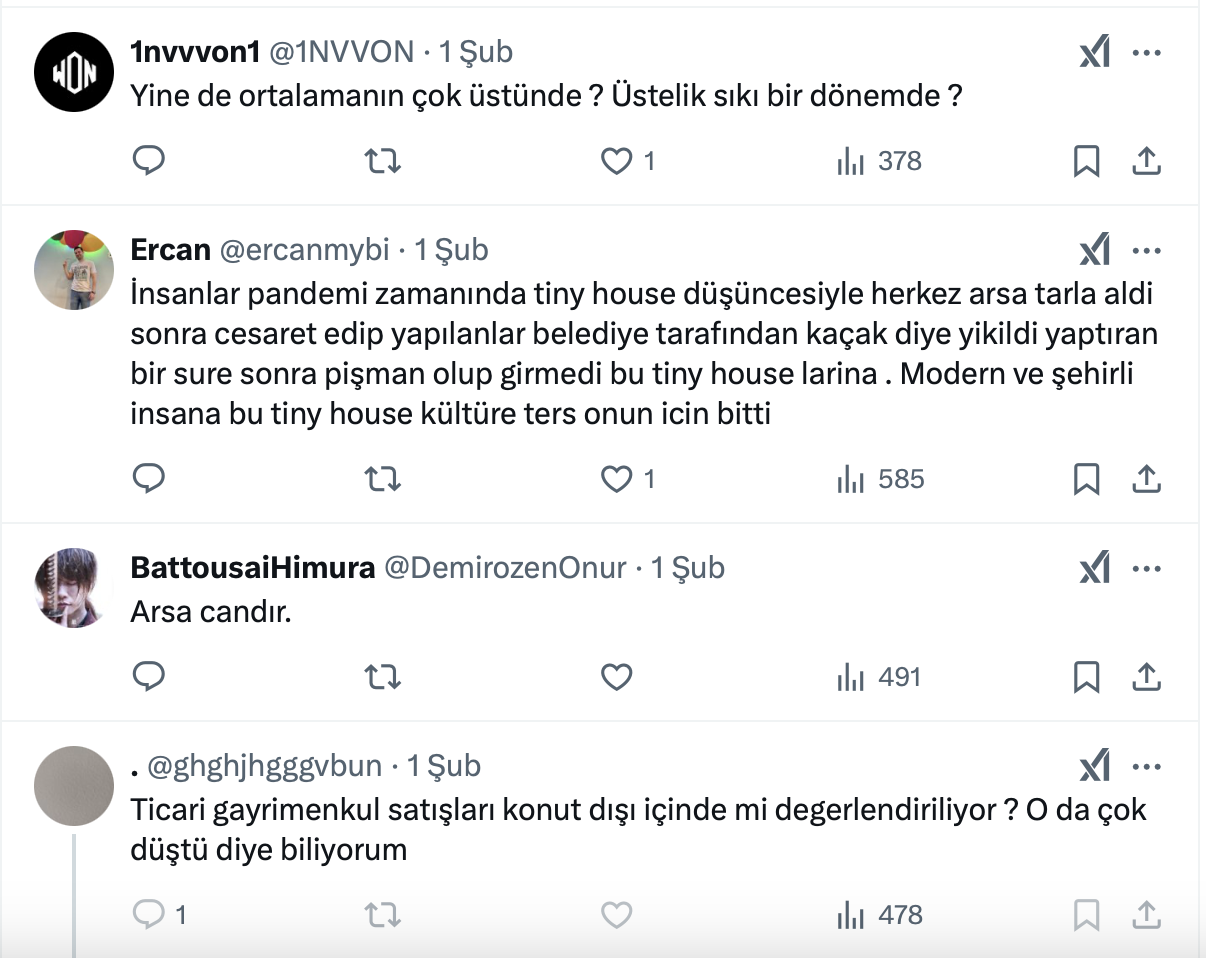Reply to 1nvvvon1's tweet
Viewport: 1206px width, 958px height.
[x=149, y=161]
